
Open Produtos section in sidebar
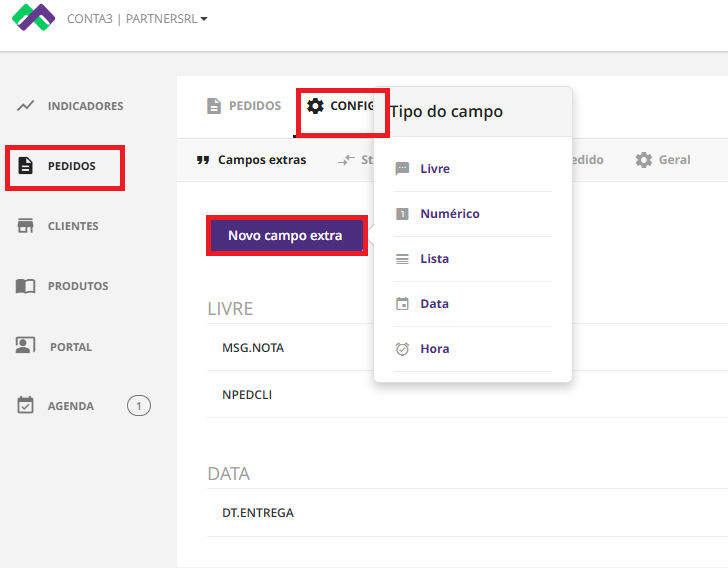click(x=77, y=286)
